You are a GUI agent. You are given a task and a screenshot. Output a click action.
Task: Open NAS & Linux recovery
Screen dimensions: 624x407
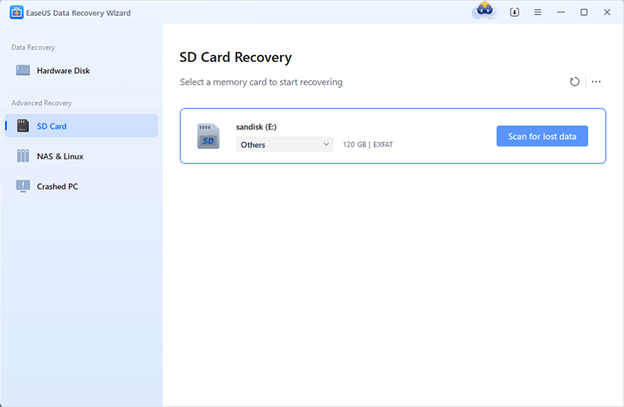[x=81, y=156]
